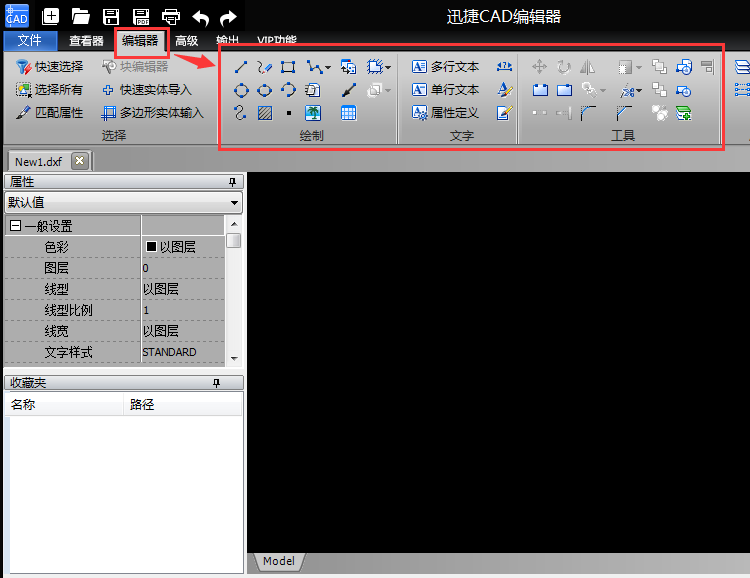Expand the polyline tool dropdown arrow
Screen dimensions: 750x578
pyautogui.click(x=327, y=68)
